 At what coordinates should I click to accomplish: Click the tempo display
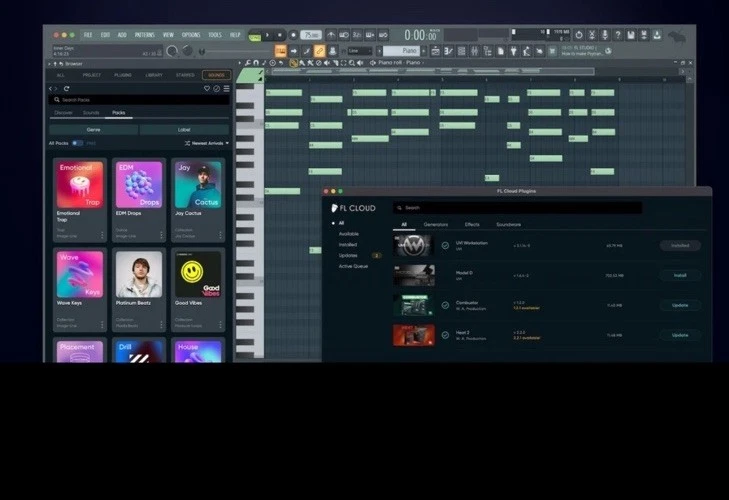coord(311,35)
